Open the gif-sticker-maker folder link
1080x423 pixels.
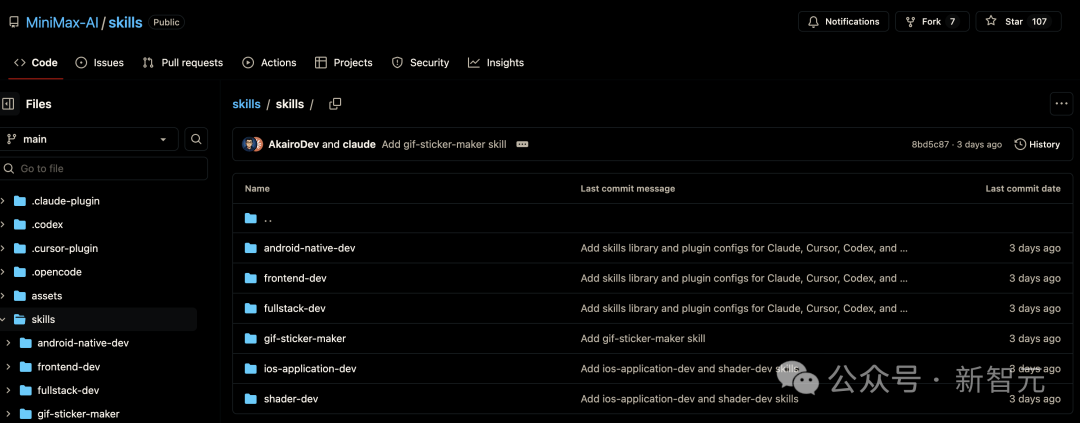304,338
